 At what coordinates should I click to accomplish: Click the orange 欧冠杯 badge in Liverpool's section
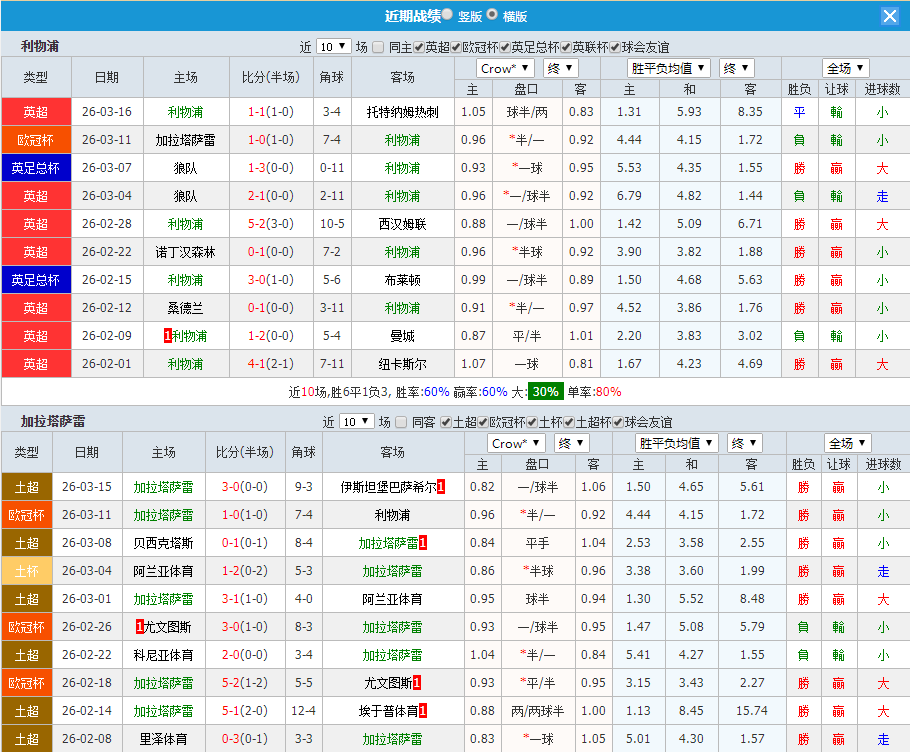point(36,140)
